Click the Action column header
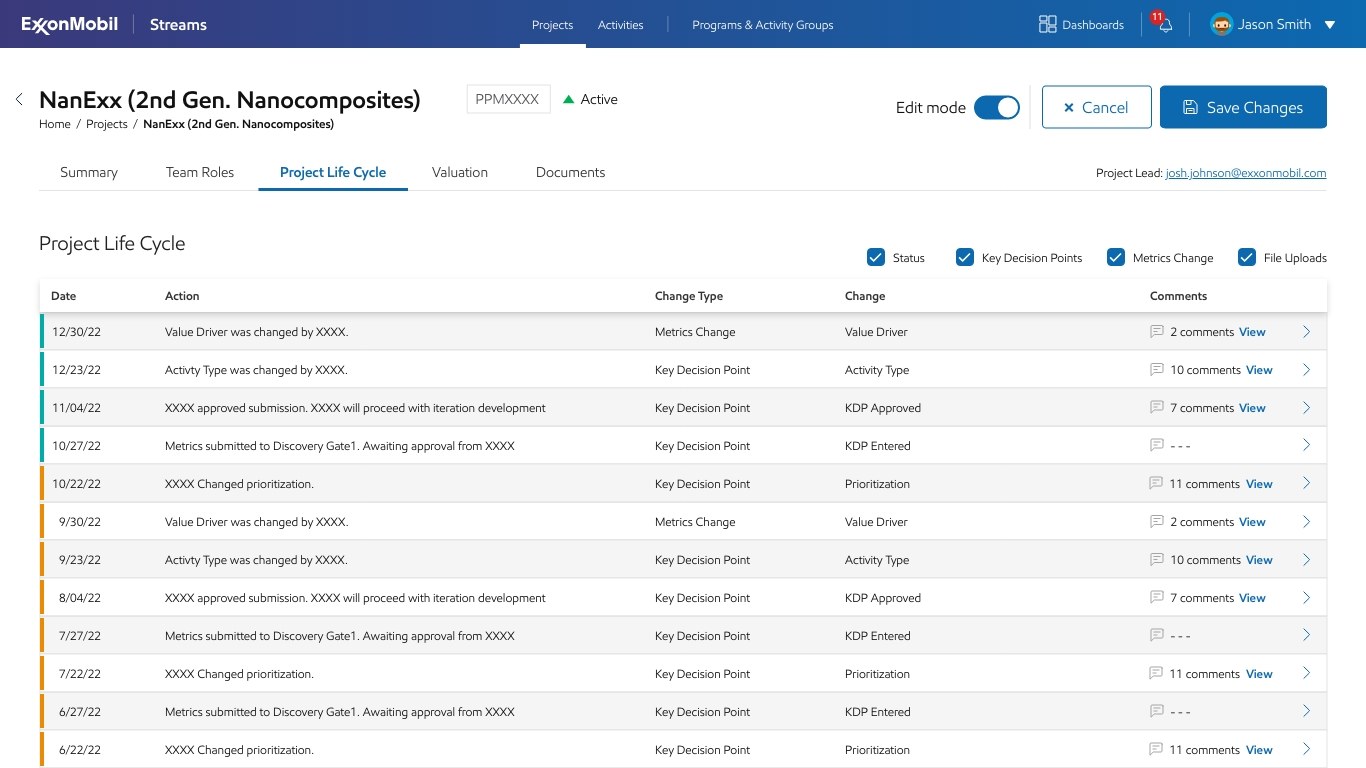 [x=182, y=296]
